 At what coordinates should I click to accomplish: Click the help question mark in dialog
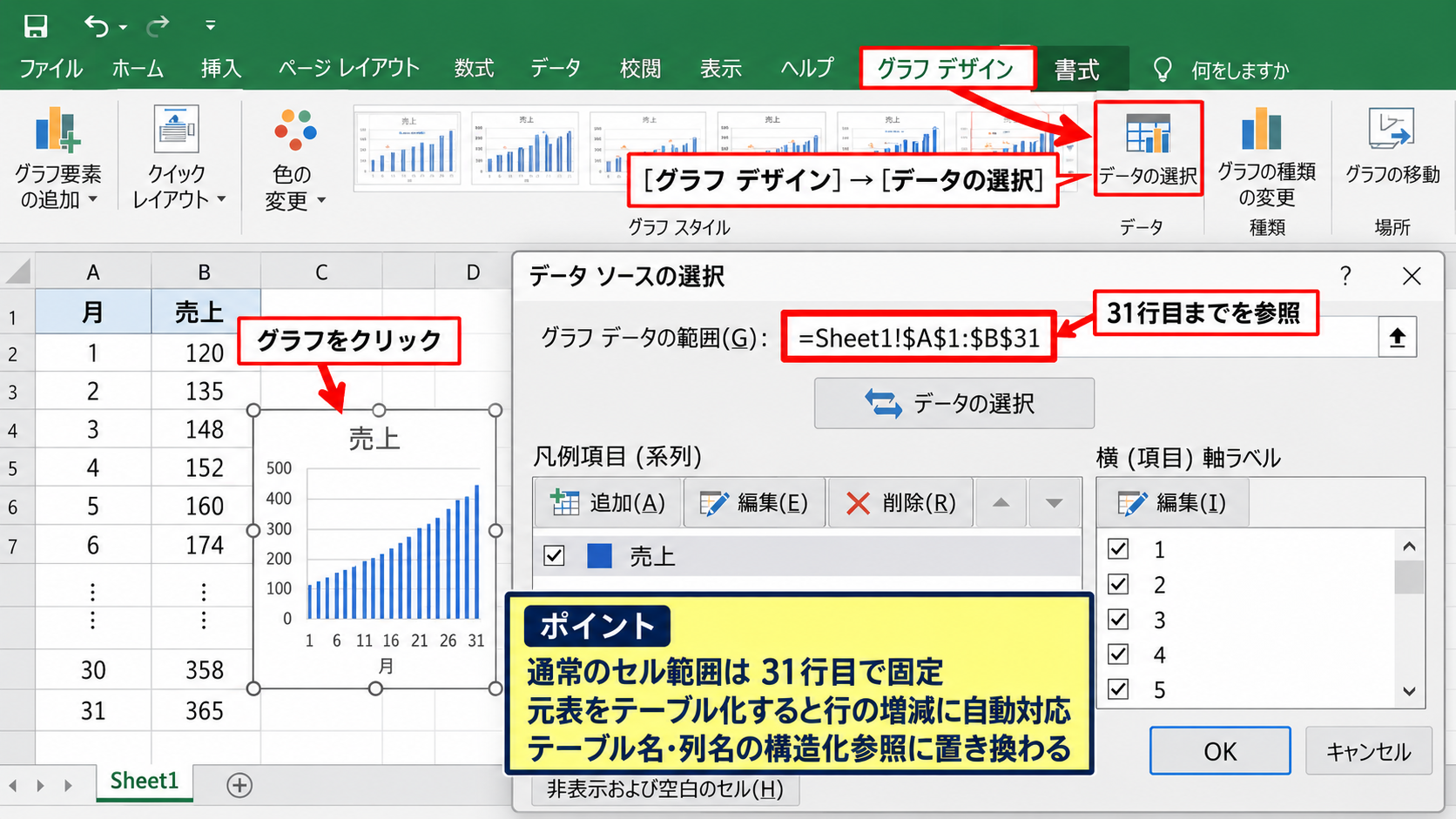1346,276
